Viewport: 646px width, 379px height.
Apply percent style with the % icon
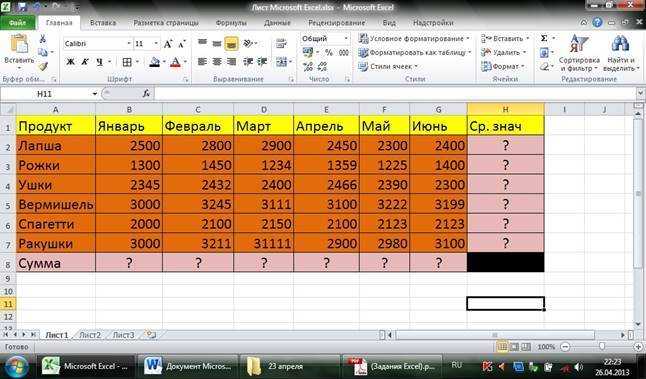tap(329, 53)
